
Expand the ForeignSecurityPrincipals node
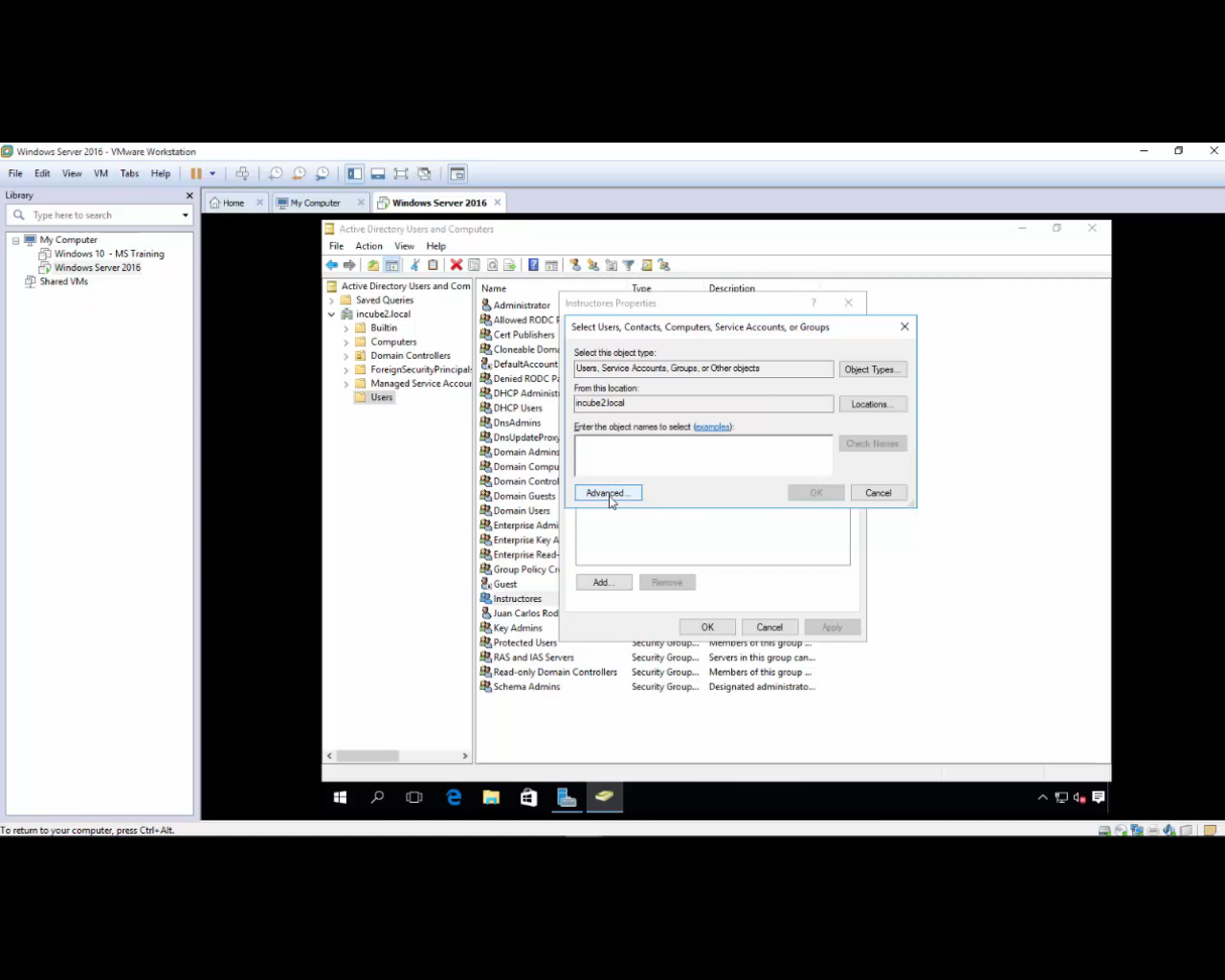(345, 369)
